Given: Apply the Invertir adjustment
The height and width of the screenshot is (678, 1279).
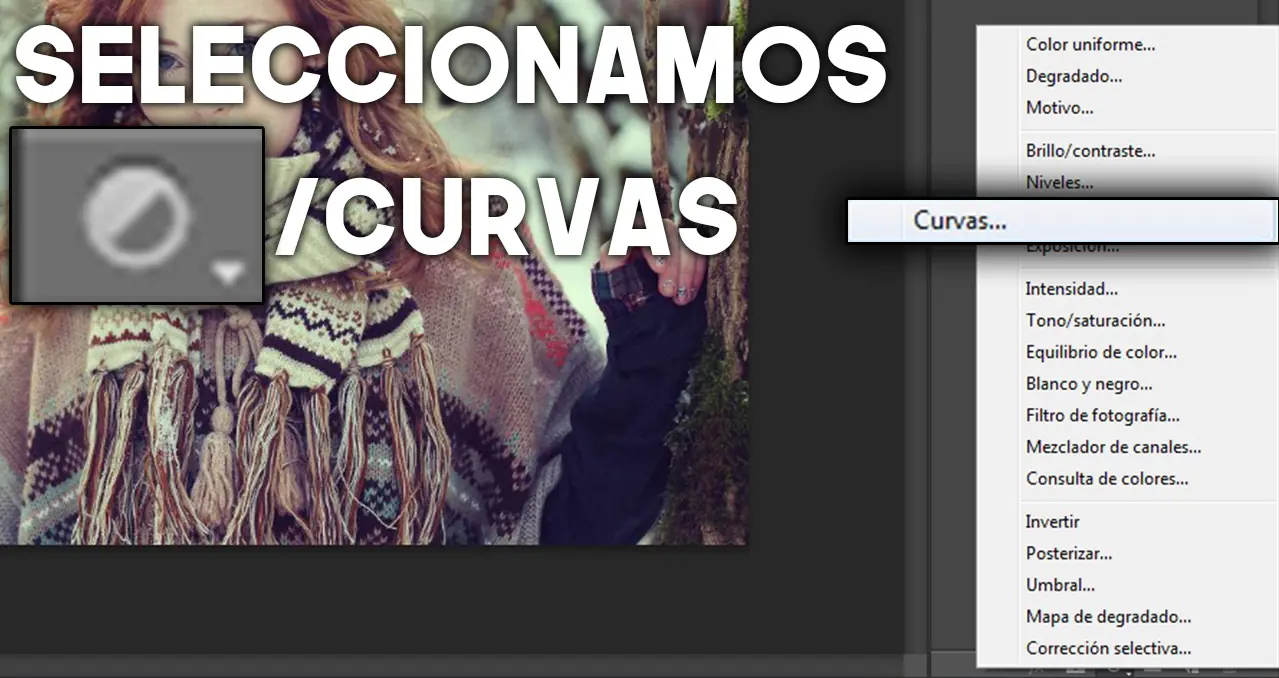Looking at the screenshot, I should 1052,522.
